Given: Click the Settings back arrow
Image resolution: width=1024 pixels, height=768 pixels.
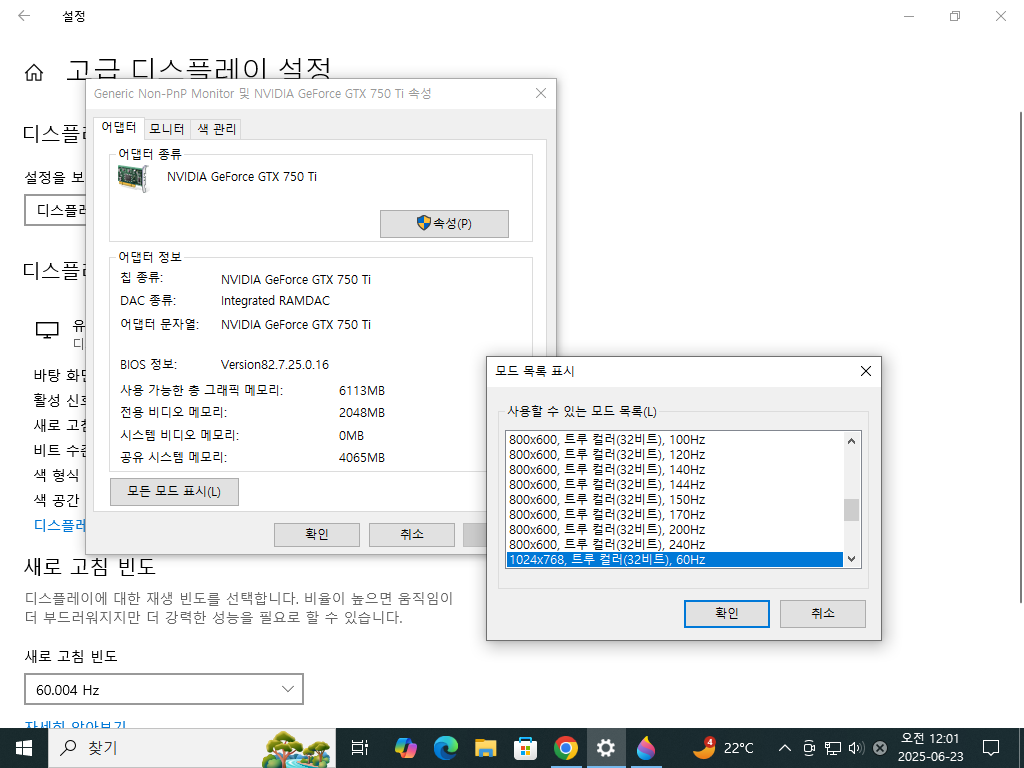Looking at the screenshot, I should pos(24,16).
